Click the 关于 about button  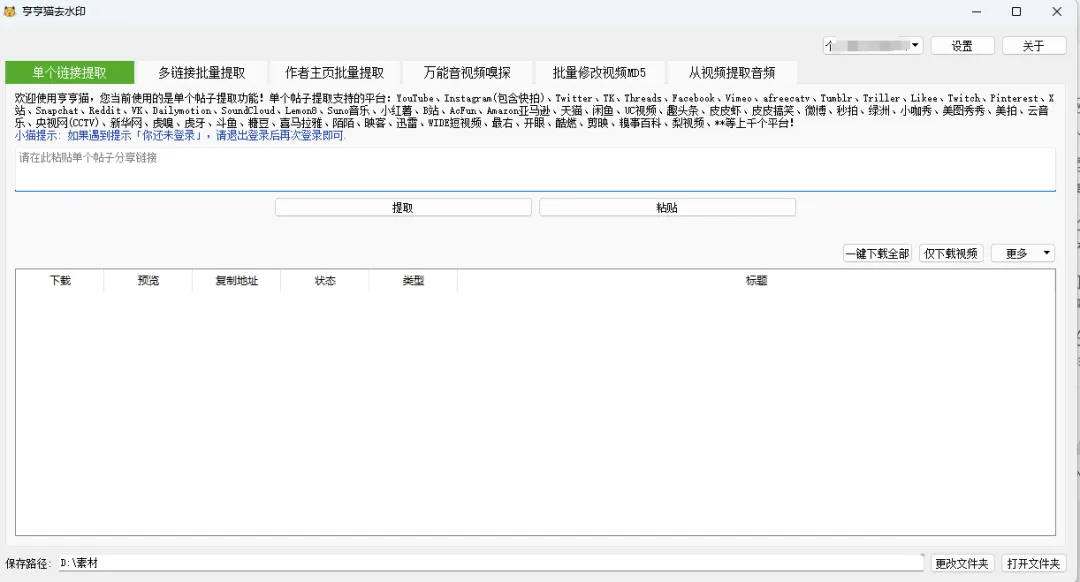pos(1033,46)
